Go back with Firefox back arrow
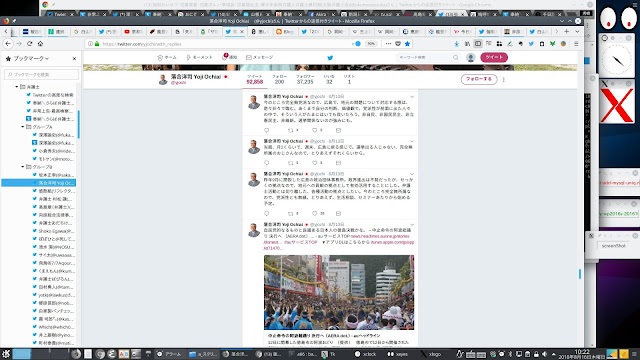640x360 pixels. click(x=8, y=44)
